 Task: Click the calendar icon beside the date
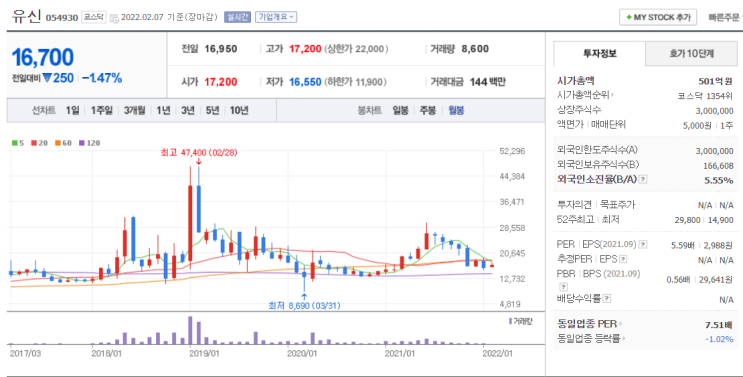pos(114,18)
